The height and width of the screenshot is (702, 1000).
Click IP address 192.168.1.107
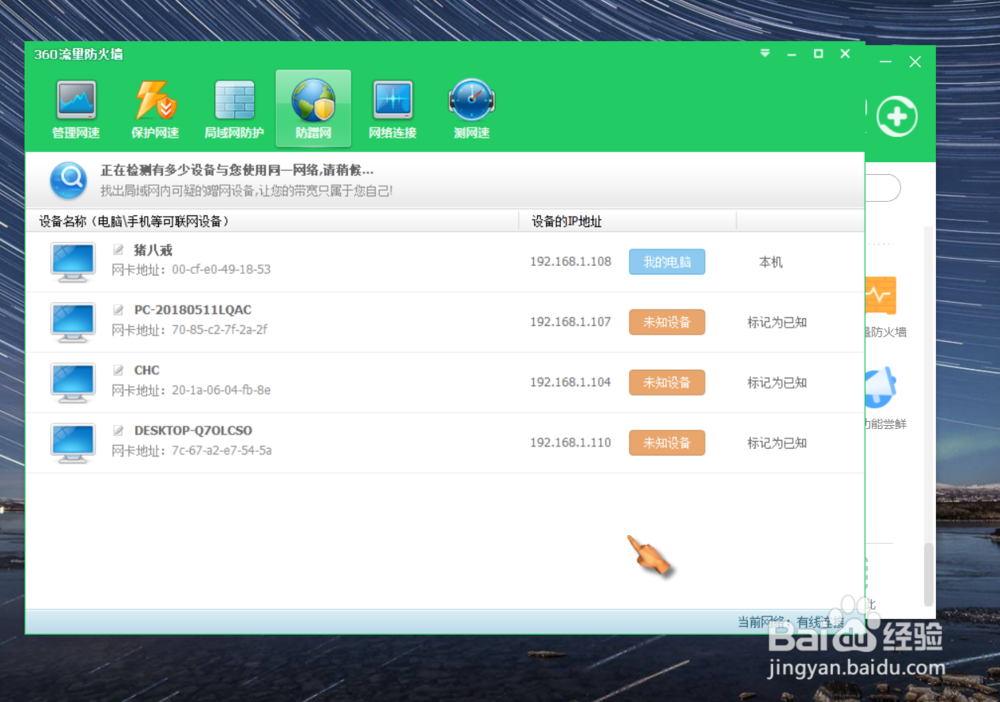(x=570, y=322)
